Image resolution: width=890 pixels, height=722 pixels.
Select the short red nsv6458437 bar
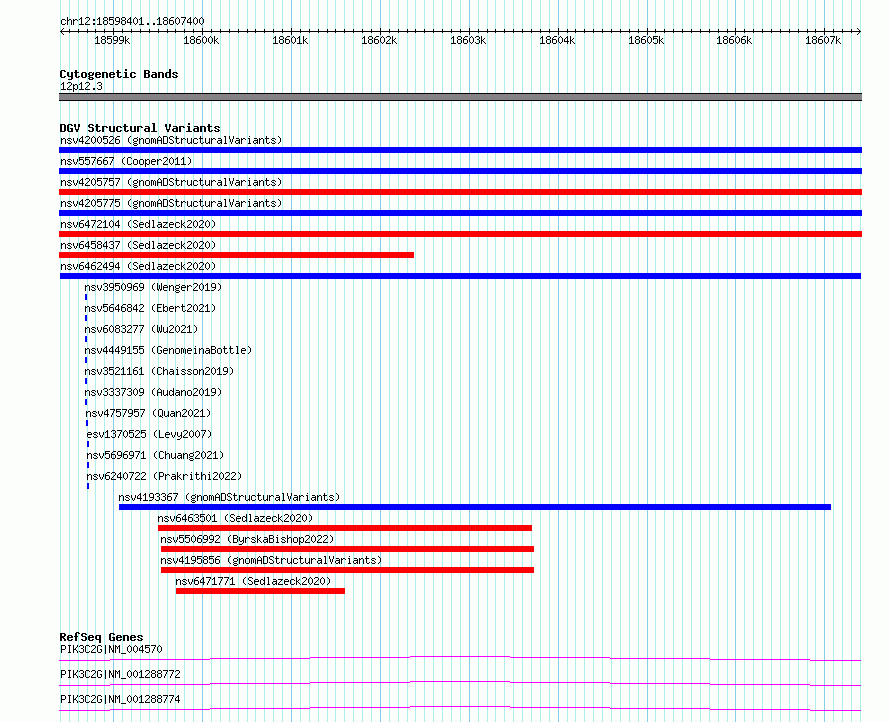[x=236, y=255]
